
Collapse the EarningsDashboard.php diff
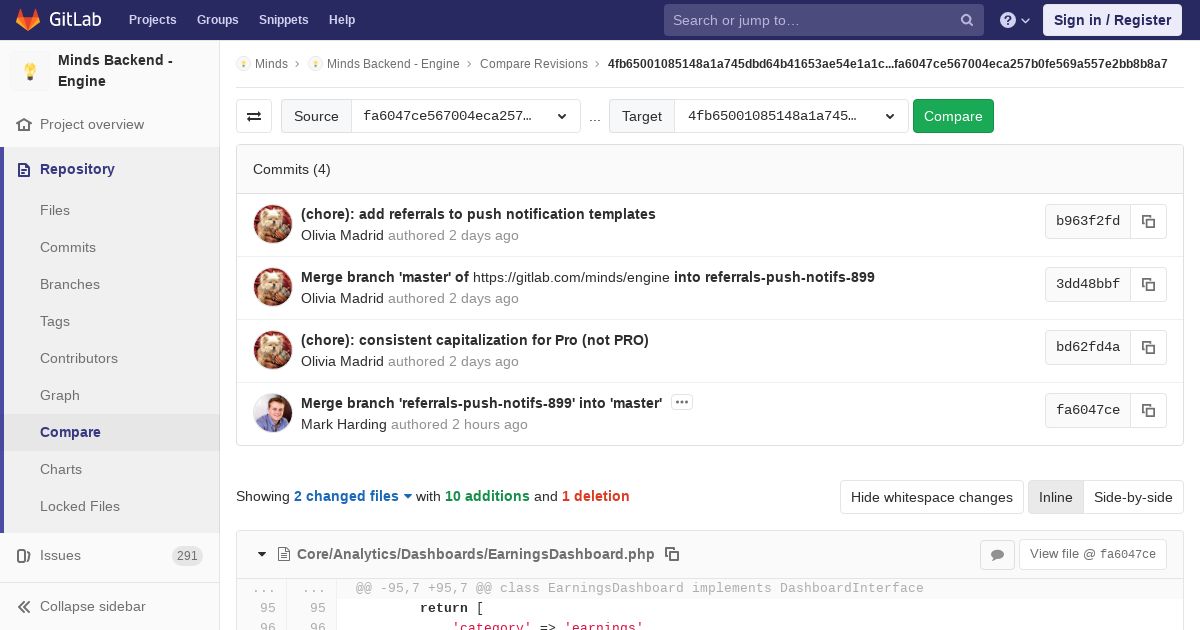pos(262,554)
